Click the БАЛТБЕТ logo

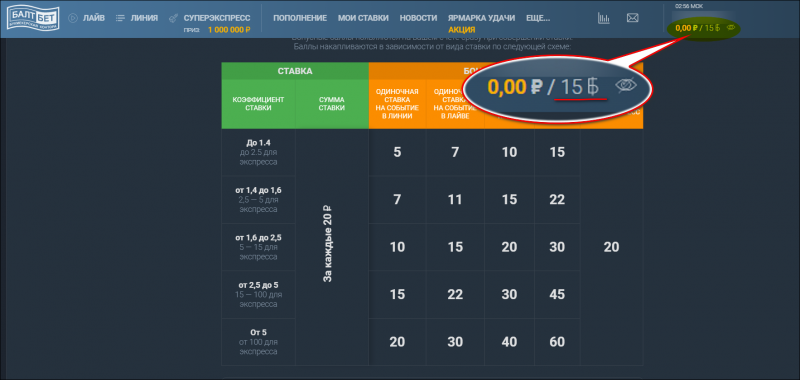coord(33,18)
